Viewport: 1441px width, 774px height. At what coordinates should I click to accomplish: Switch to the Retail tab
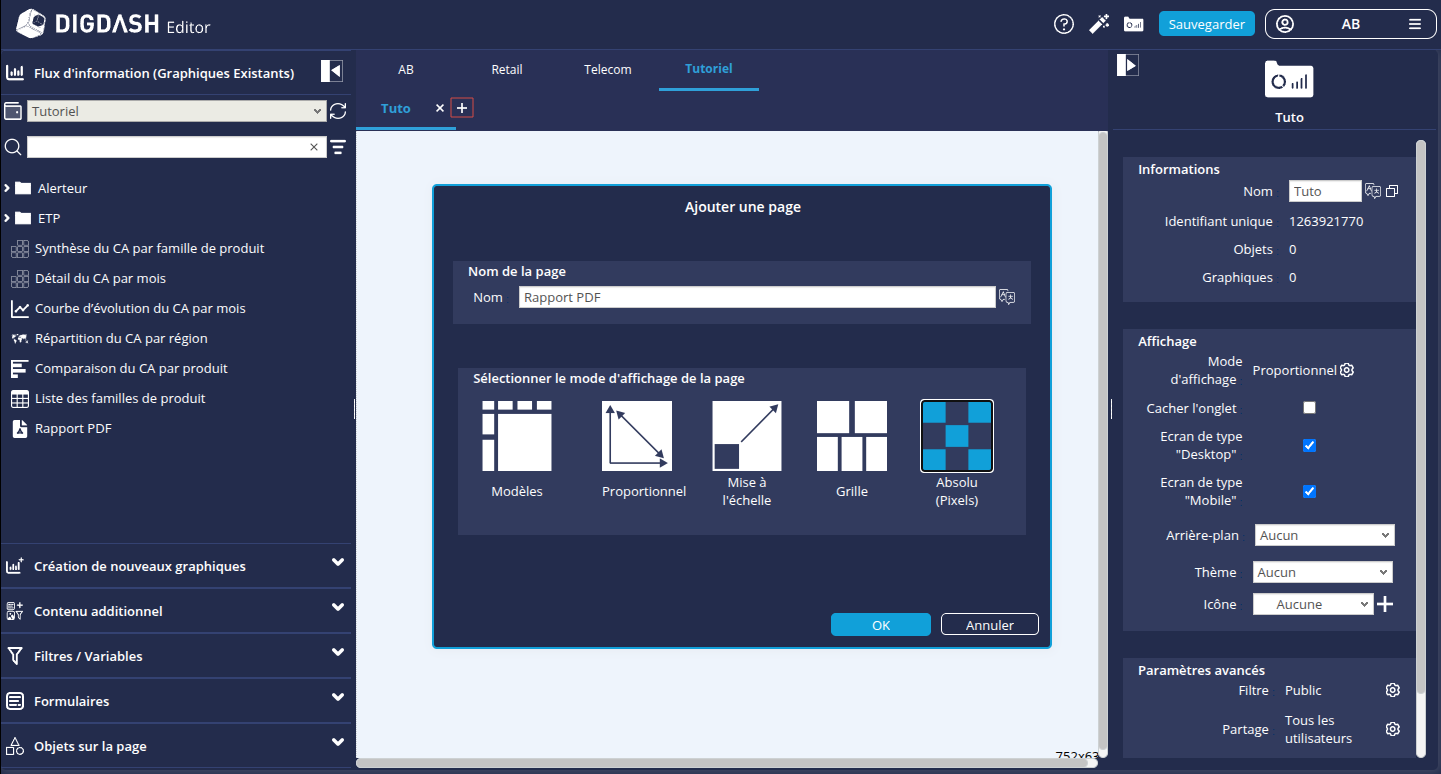point(507,69)
